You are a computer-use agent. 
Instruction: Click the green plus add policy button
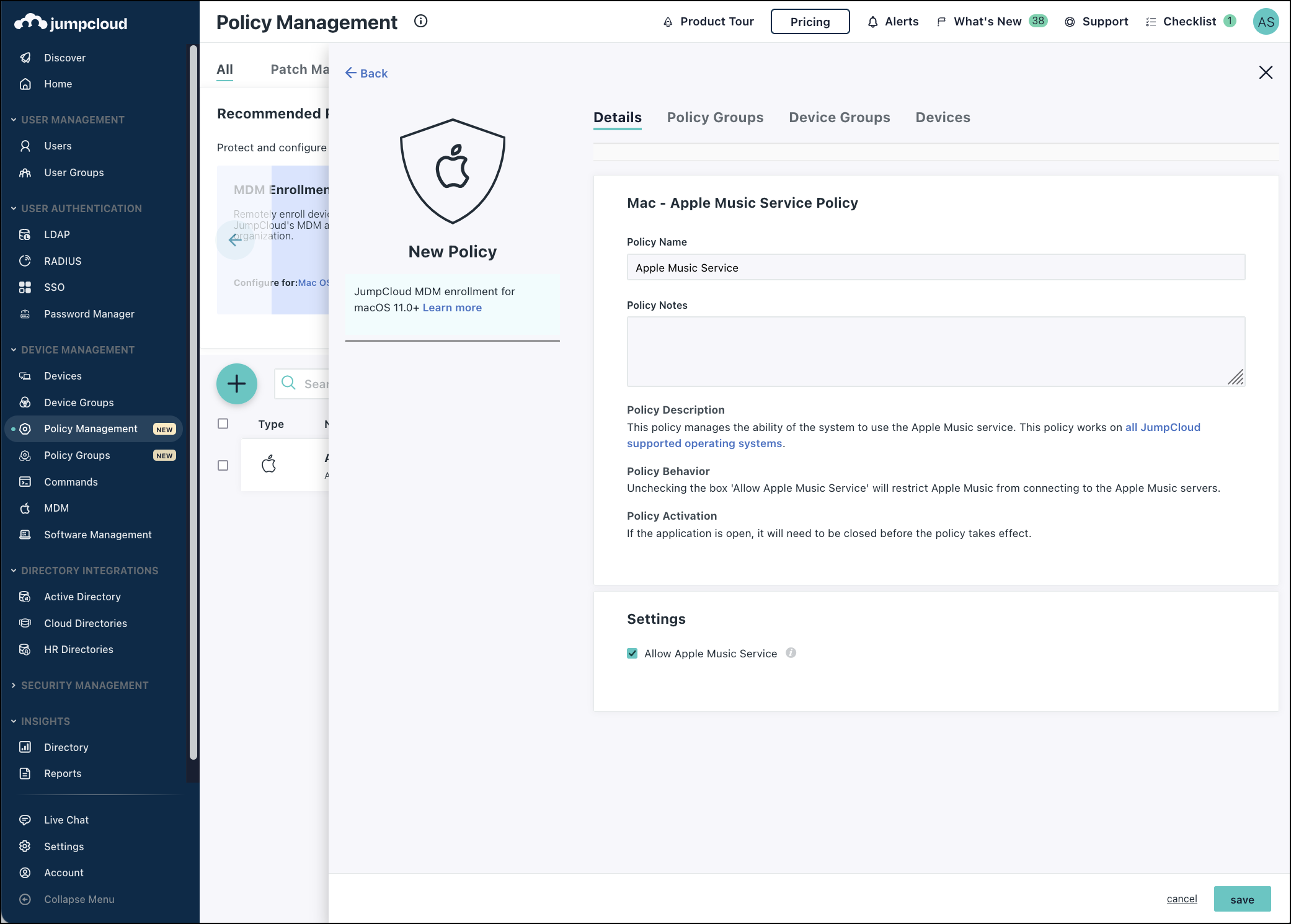[x=236, y=384]
